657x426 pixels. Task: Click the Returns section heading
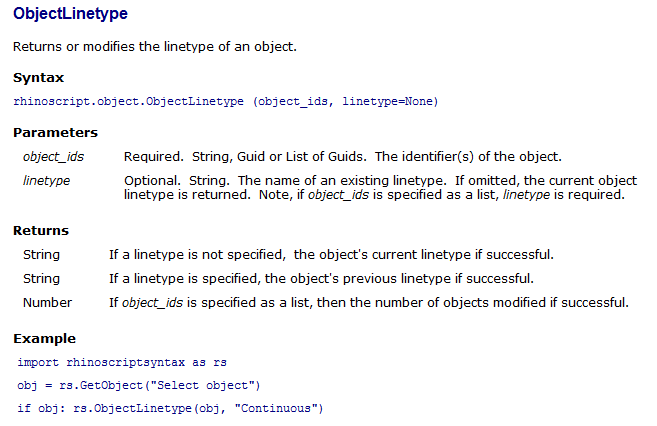[x=41, y=231]
